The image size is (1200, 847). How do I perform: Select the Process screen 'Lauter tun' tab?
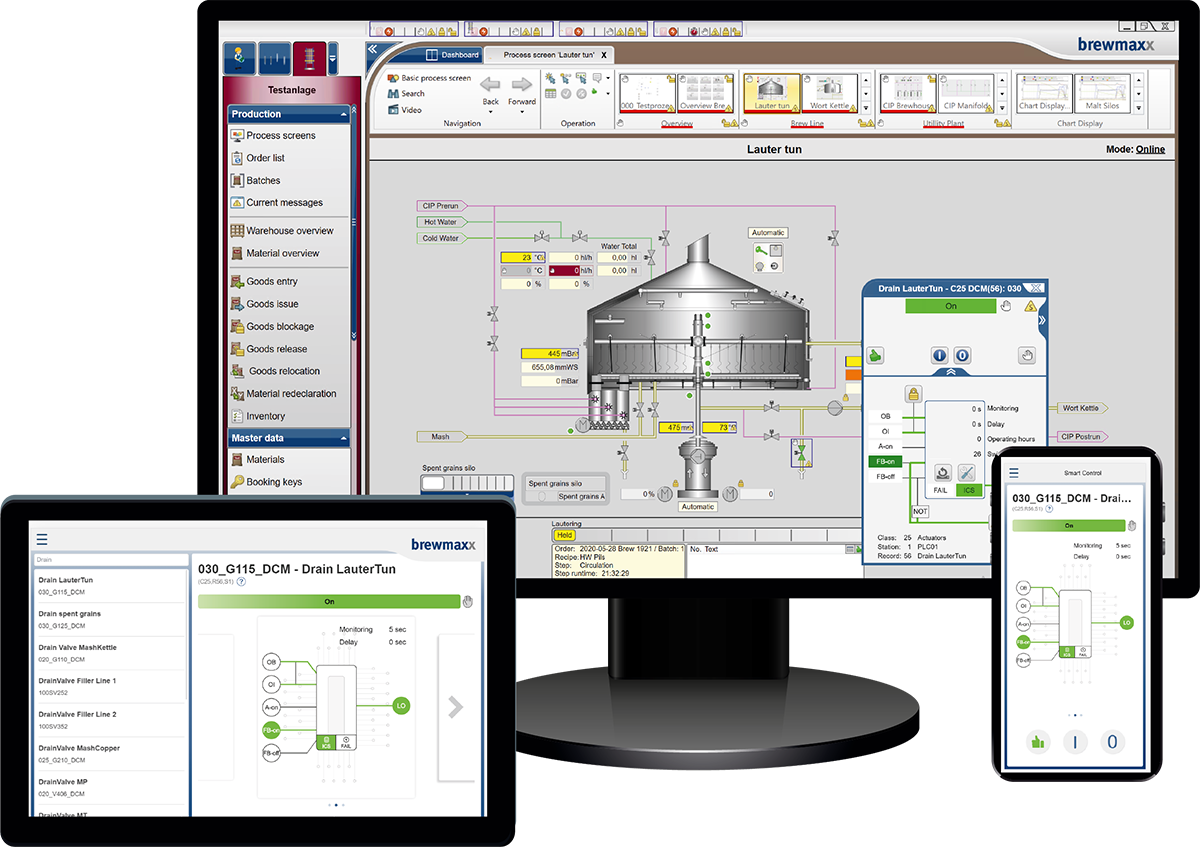(549, 55)
